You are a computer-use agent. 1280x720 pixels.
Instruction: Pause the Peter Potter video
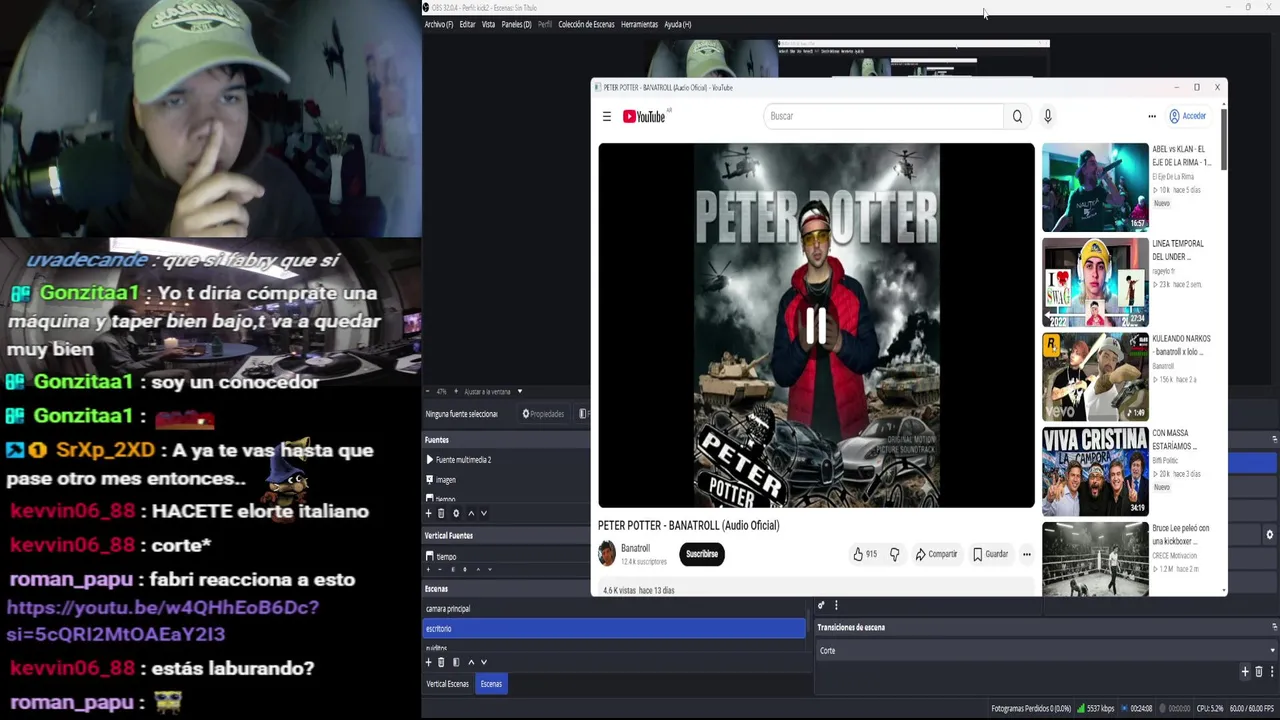click(816, 325)
